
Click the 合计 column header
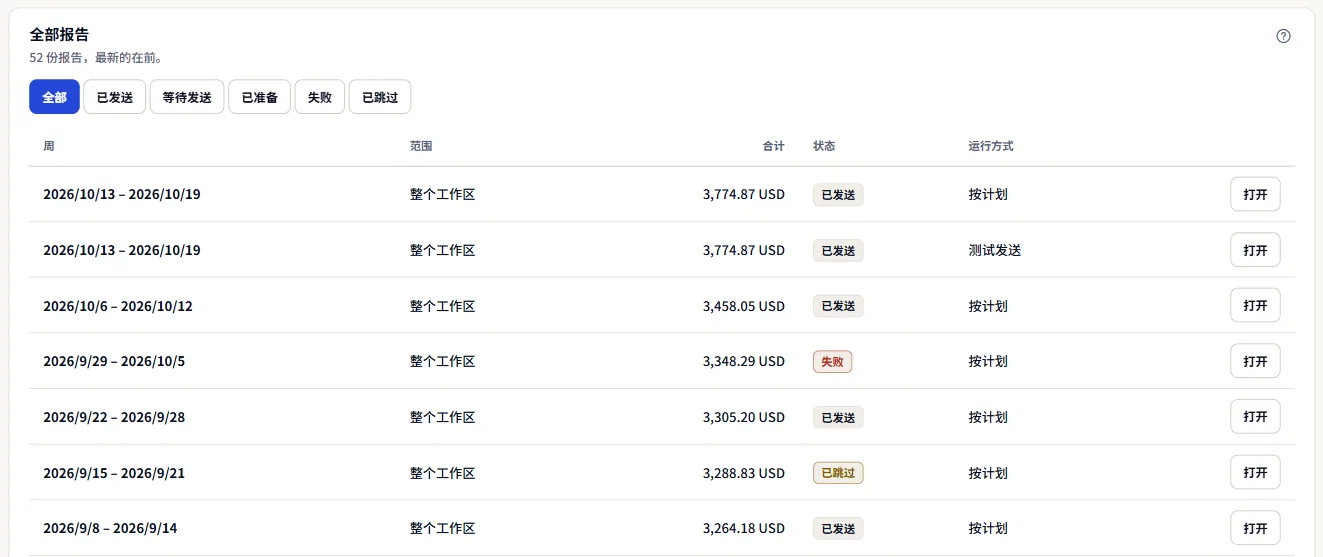tap(774, 146)
